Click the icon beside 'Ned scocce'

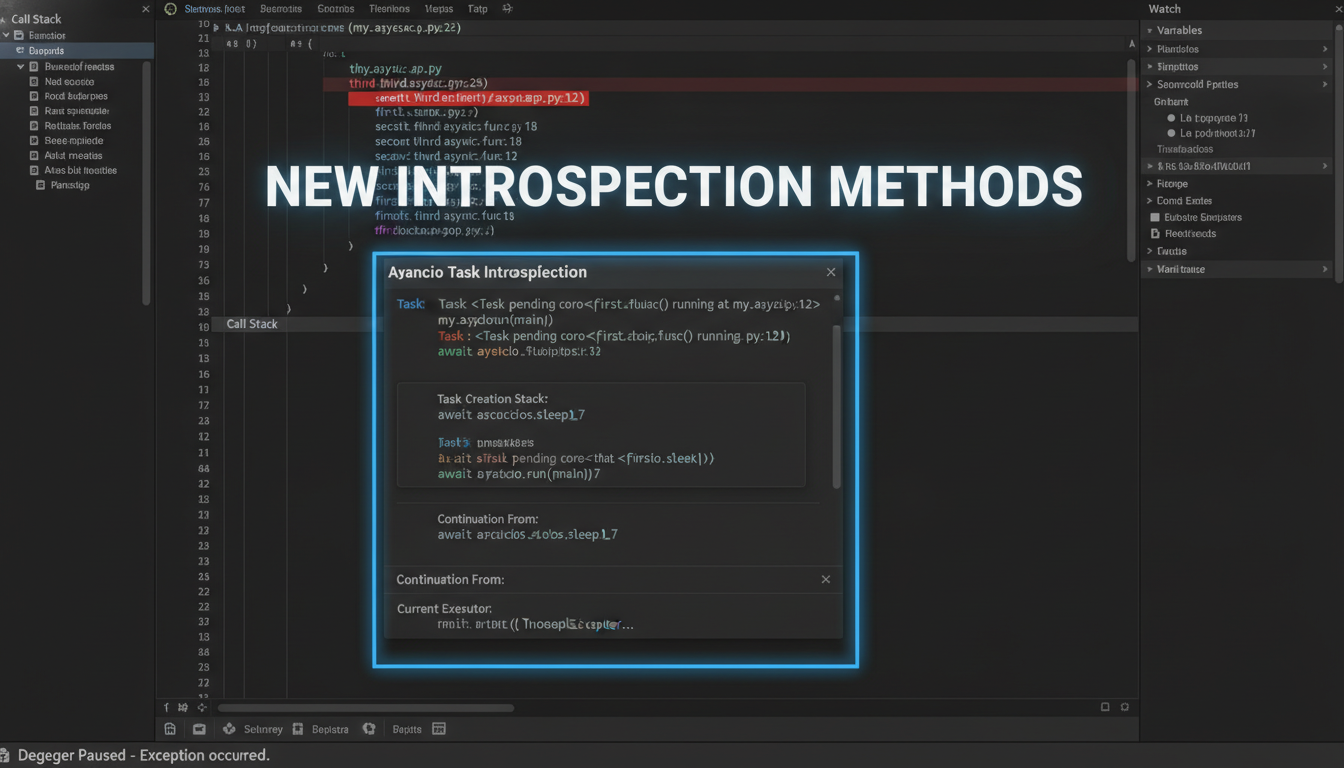point(34,82)
